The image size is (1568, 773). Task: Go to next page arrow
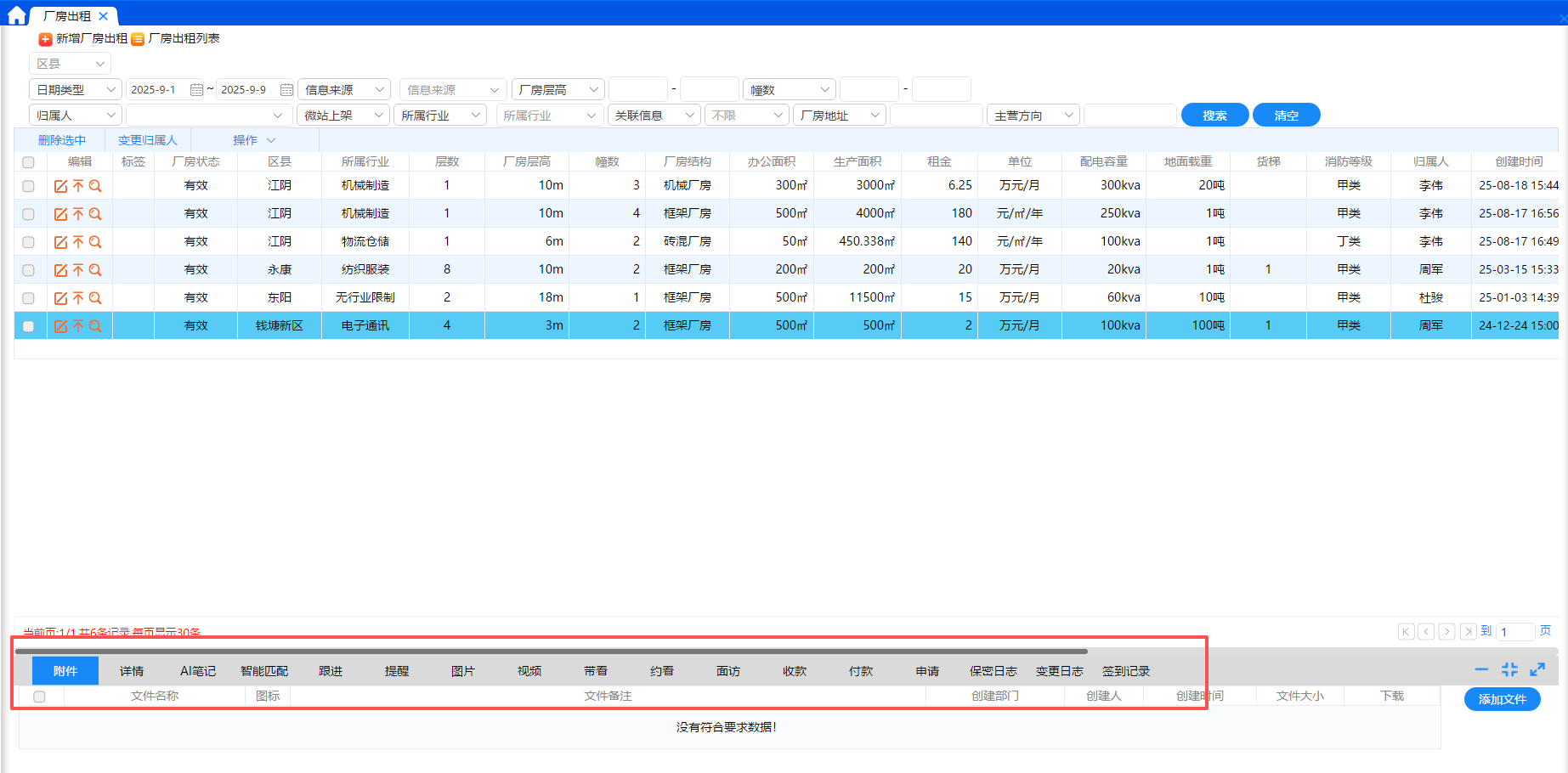(x=1446, y=631)
